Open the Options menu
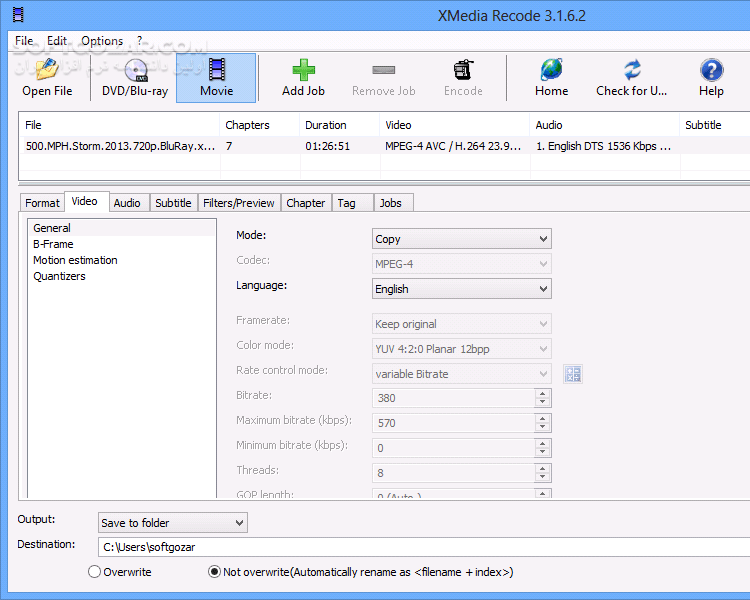 tap(102, 41)
